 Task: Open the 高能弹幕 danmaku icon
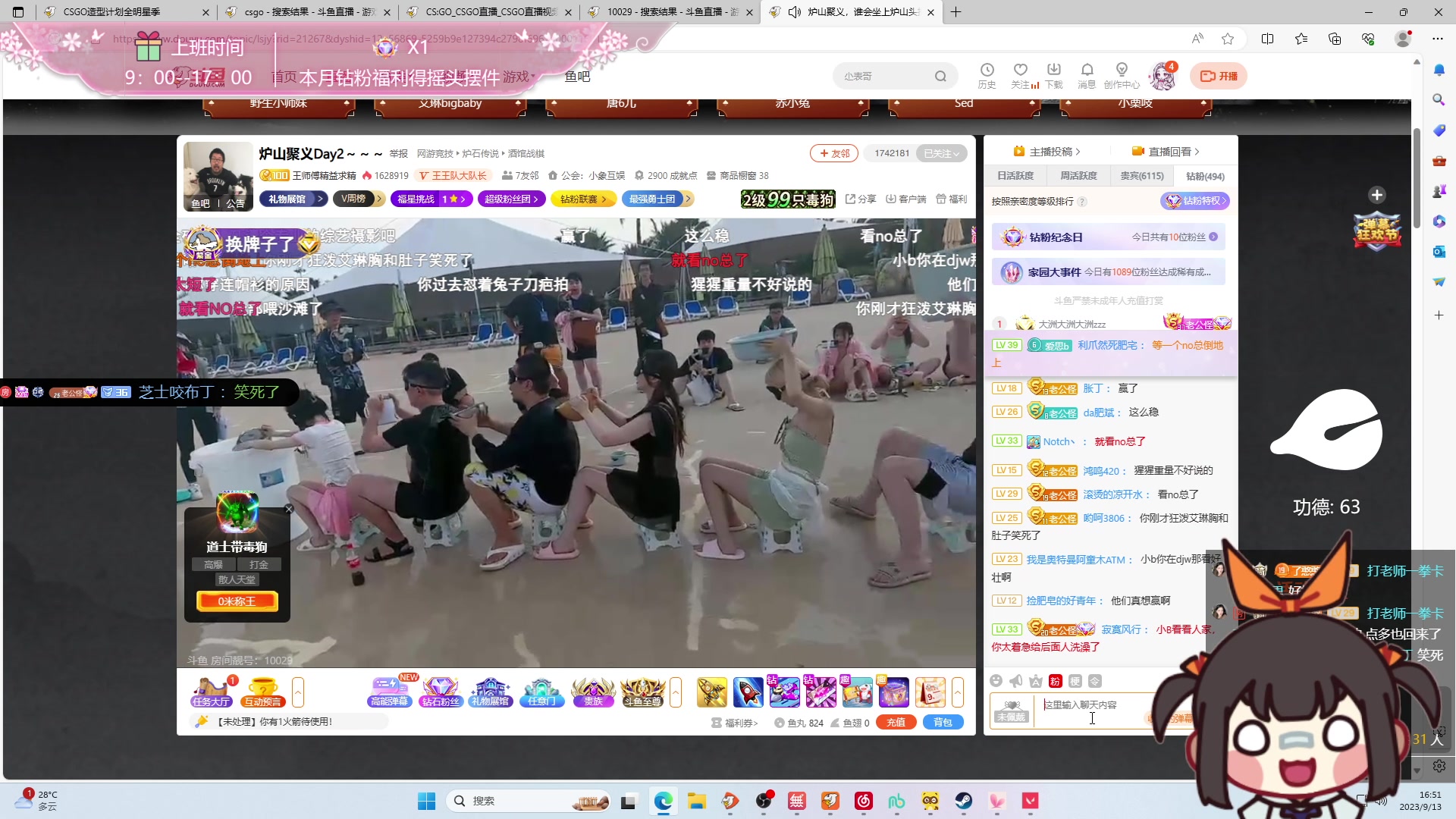pyautogui.click(x=390, y=692)
